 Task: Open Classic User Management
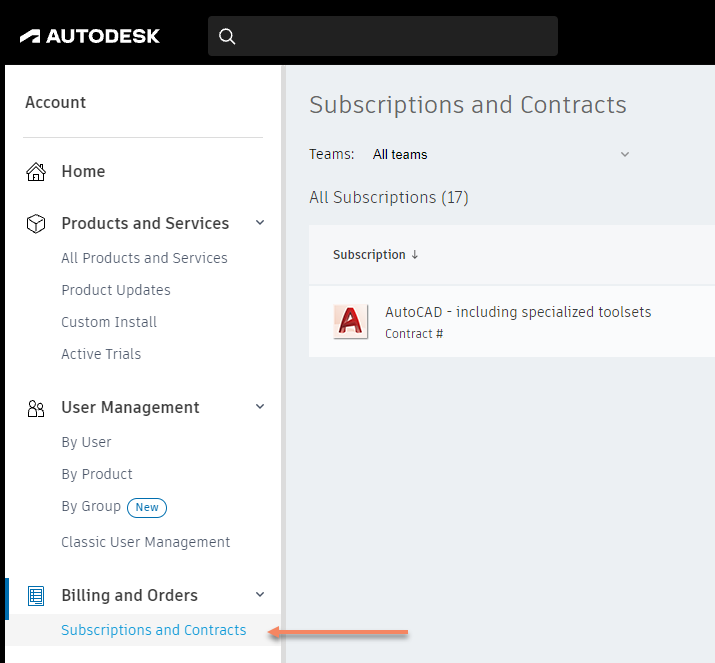[x=145, y=542]
